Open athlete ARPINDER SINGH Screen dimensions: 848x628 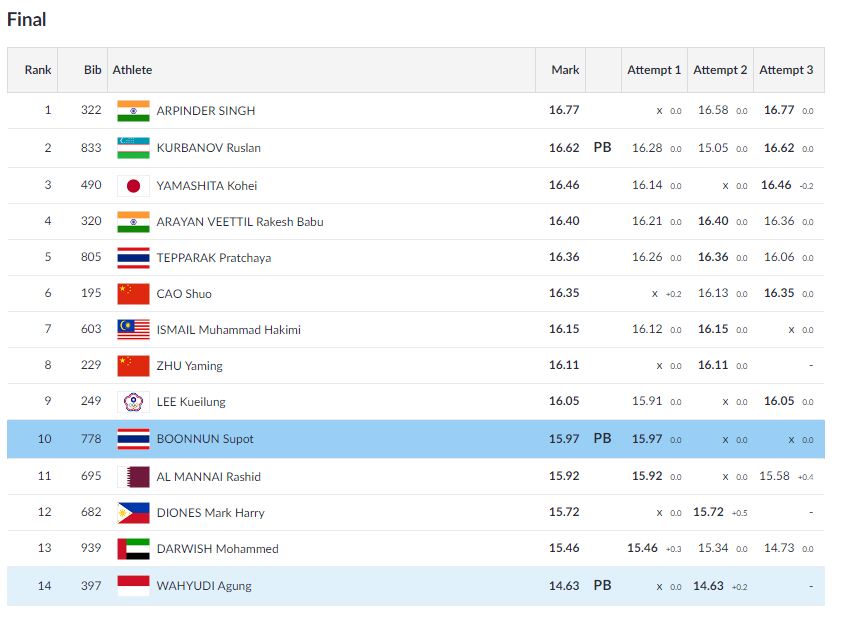(206, 111)
